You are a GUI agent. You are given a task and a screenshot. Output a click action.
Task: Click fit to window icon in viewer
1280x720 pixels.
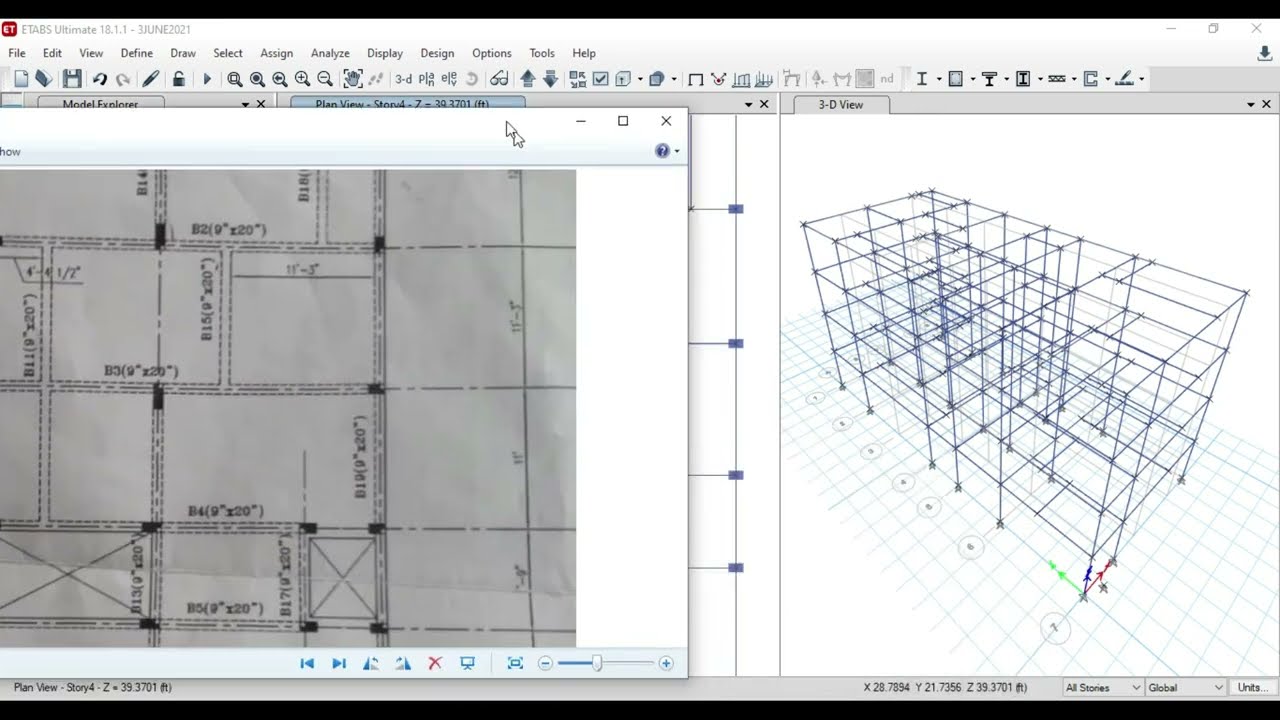[515, 663]
